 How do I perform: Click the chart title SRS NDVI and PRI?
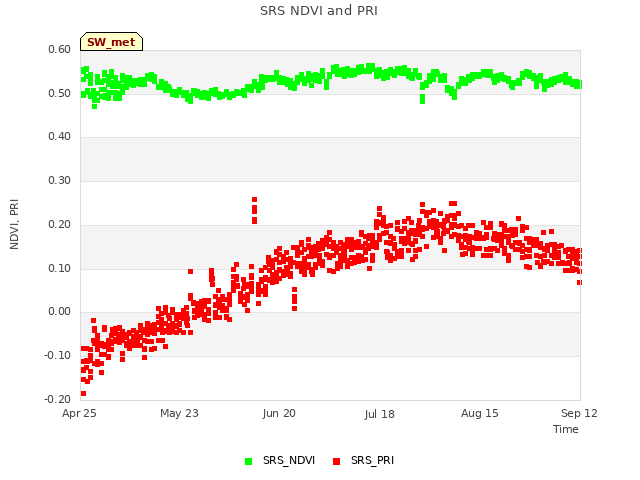(x=319, y=11)
